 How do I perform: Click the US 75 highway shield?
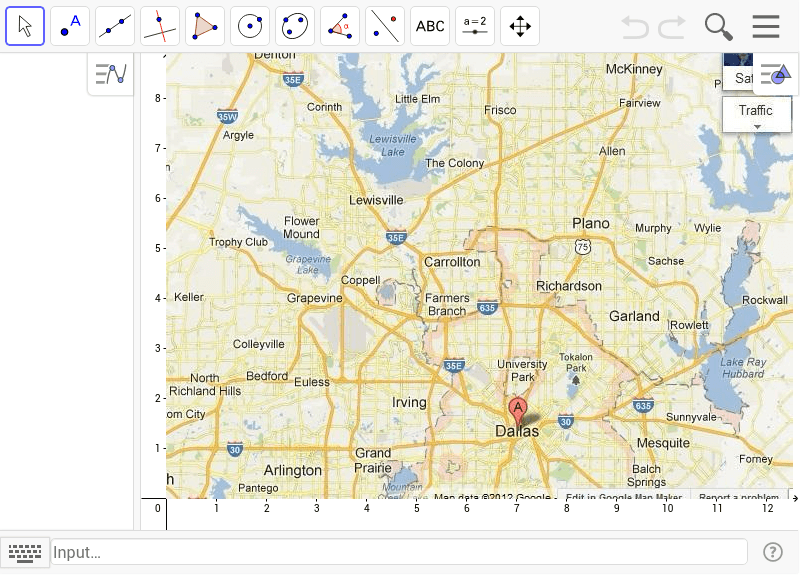click(x=583, y=247)
